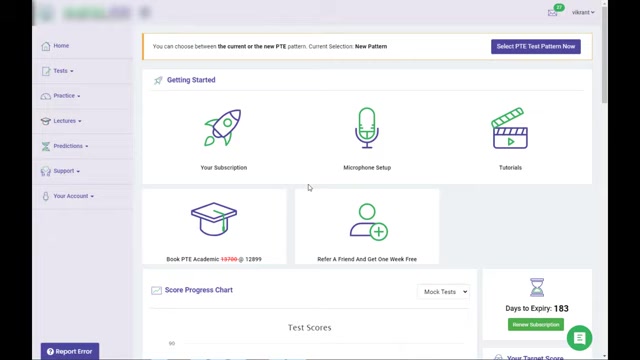
Task: Open the green chat widget button
Action: pyautogui.click(x=579, y=338)
